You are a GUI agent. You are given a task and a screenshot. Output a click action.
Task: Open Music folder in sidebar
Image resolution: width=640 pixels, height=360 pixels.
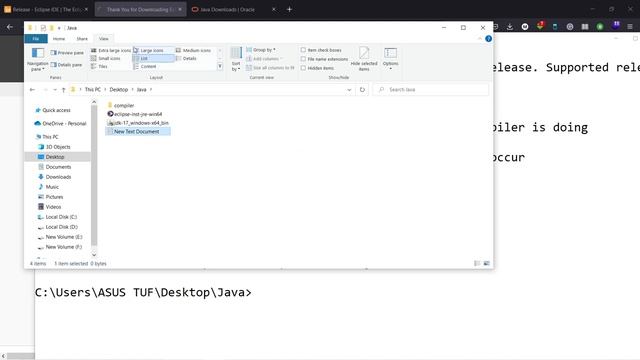point(49,187)
